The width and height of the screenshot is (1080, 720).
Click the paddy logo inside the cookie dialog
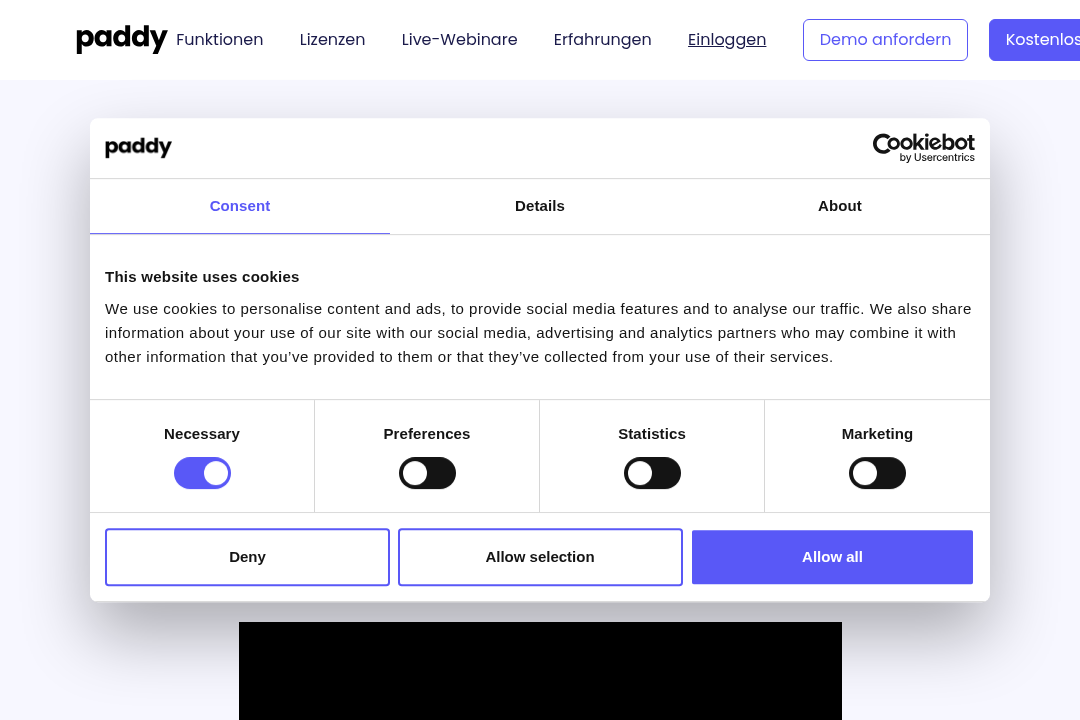(x=138, y=147)
